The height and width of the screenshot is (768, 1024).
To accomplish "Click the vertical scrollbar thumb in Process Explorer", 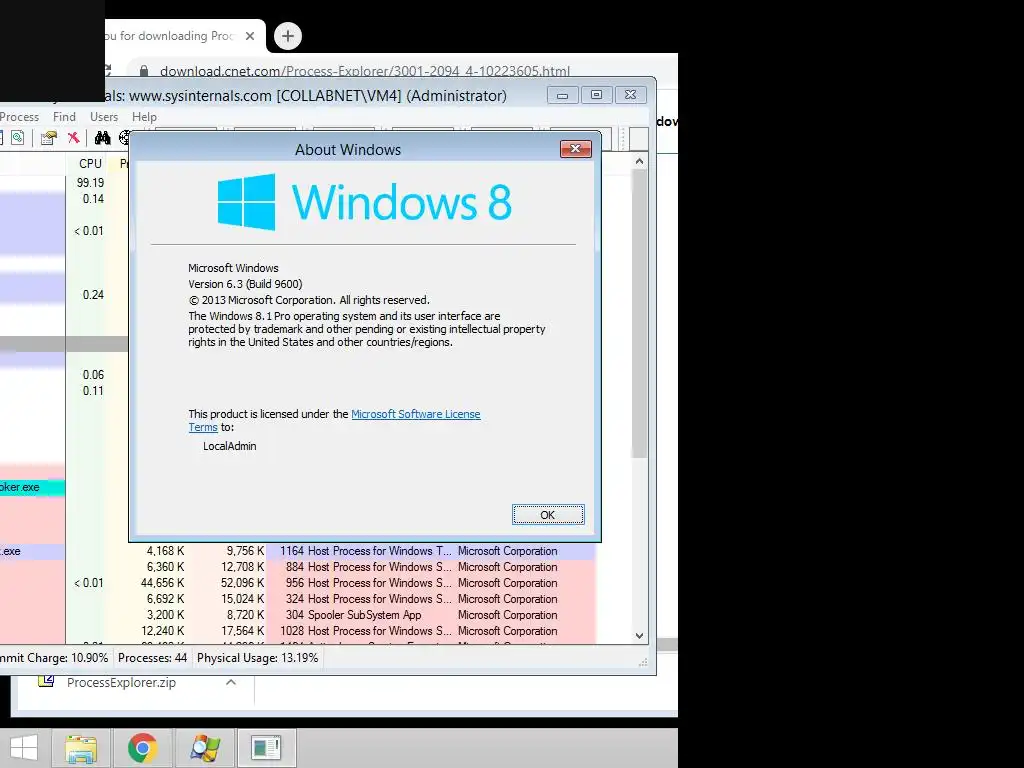I will 639,313.
